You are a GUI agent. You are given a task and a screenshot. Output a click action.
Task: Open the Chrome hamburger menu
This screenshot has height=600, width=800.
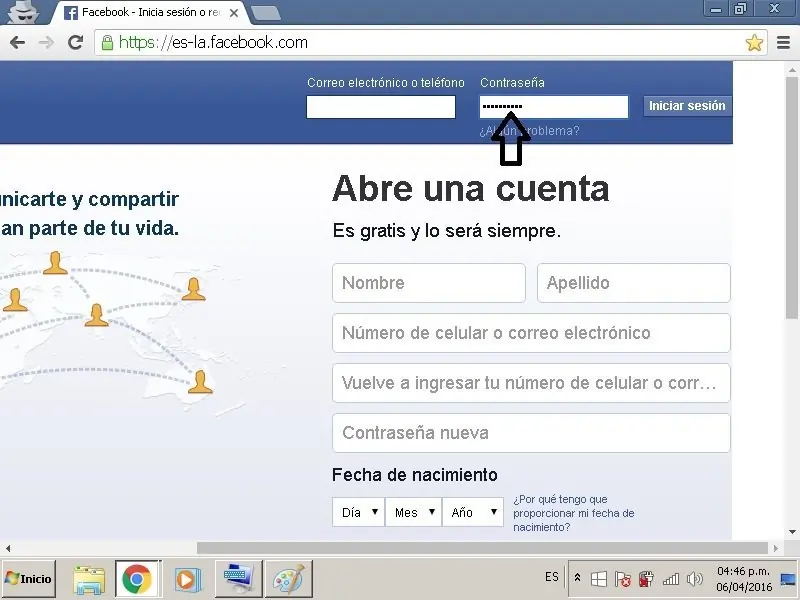[x=783, y=42]
